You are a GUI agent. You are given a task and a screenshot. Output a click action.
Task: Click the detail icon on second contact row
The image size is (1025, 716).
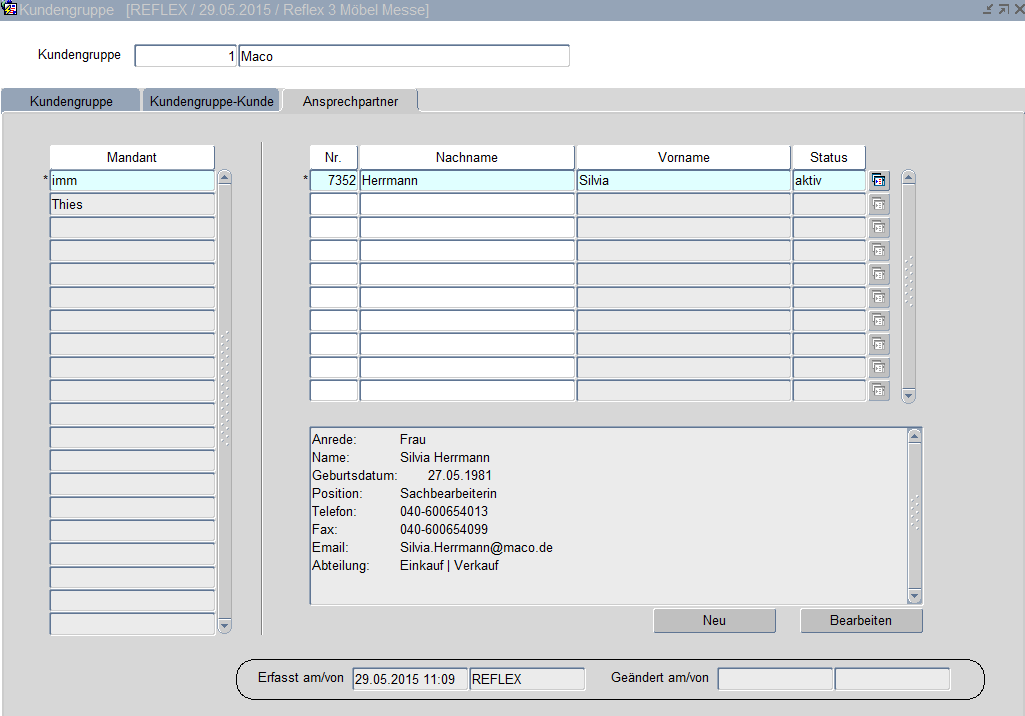coord(879,204)
